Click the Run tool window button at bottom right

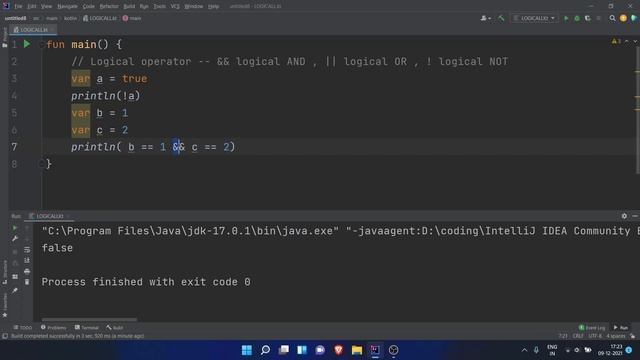coord(621,327)
